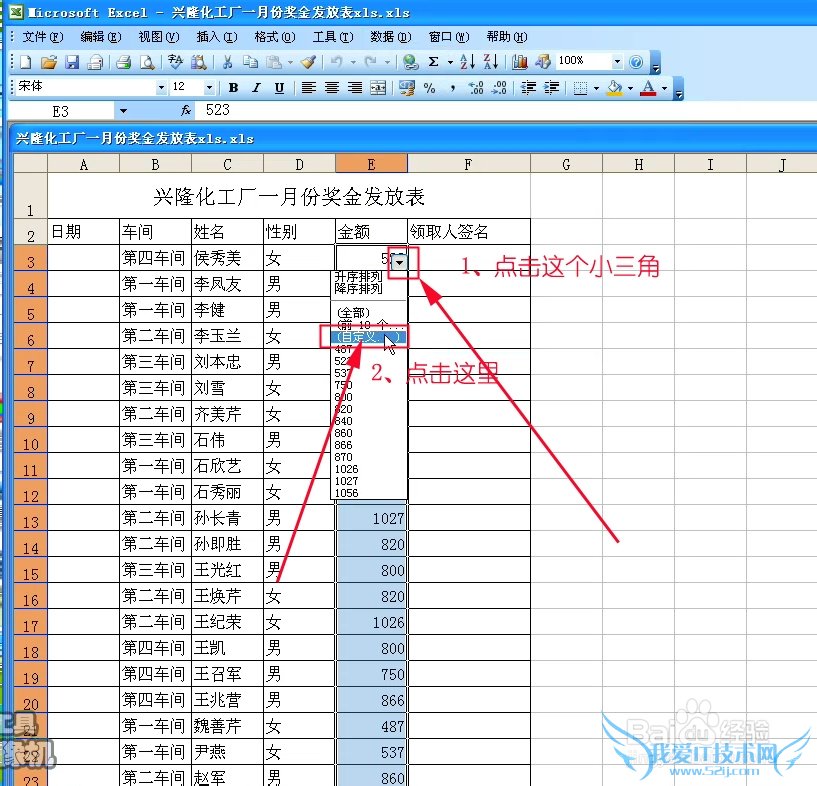Click the Decrease Indent icon

point(528,88)
